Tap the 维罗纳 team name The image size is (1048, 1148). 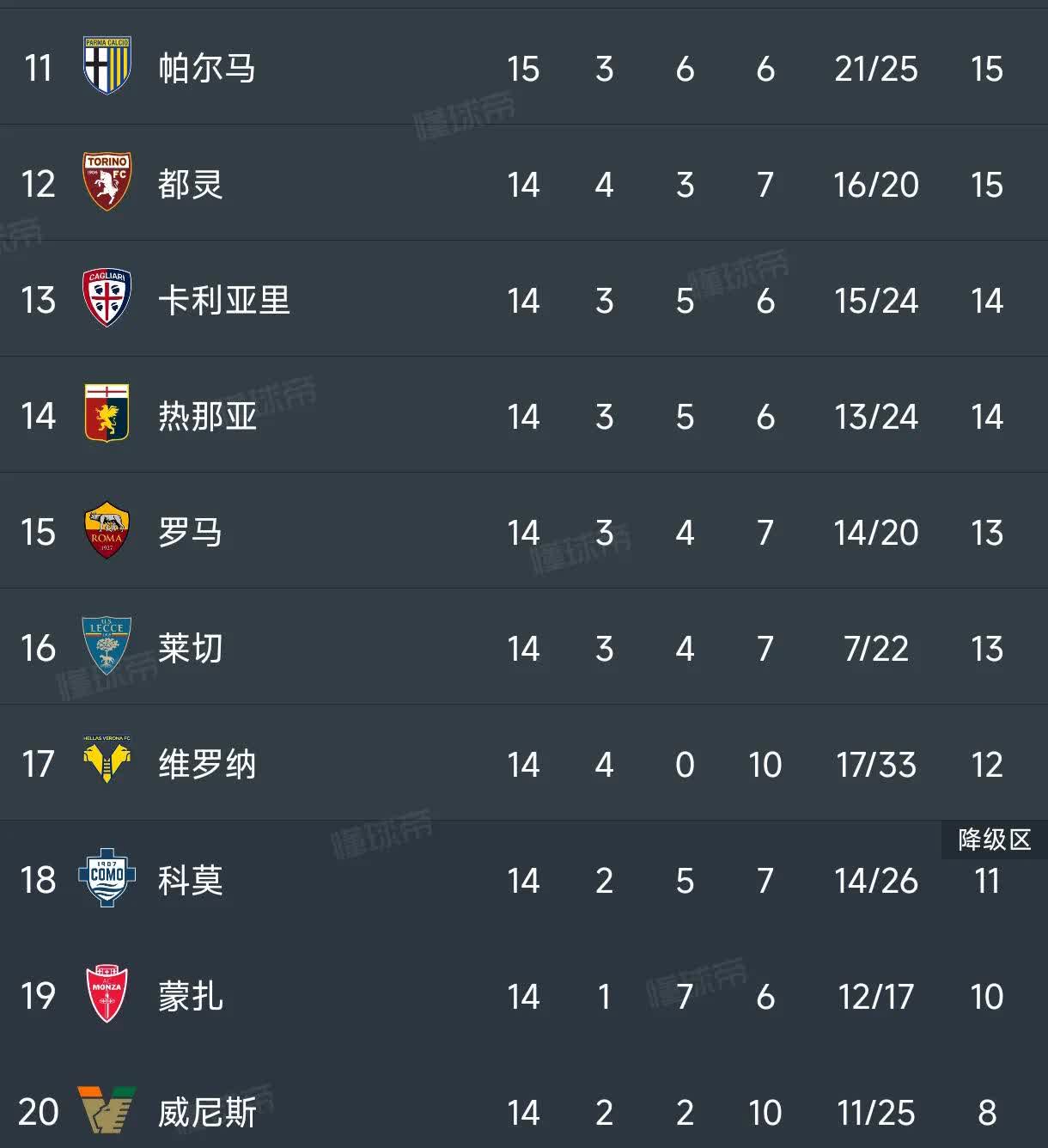[207, 765]
